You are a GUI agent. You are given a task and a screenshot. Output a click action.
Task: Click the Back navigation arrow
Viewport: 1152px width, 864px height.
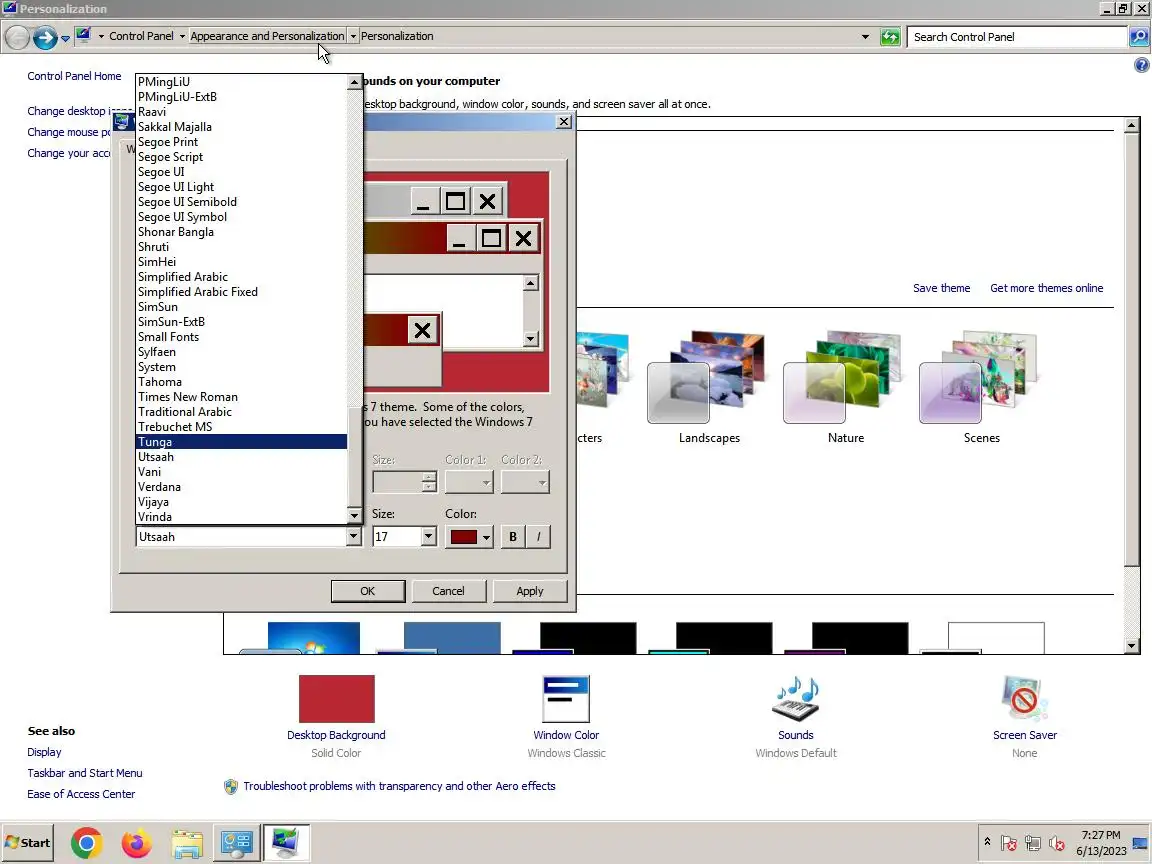coord(17,37)
